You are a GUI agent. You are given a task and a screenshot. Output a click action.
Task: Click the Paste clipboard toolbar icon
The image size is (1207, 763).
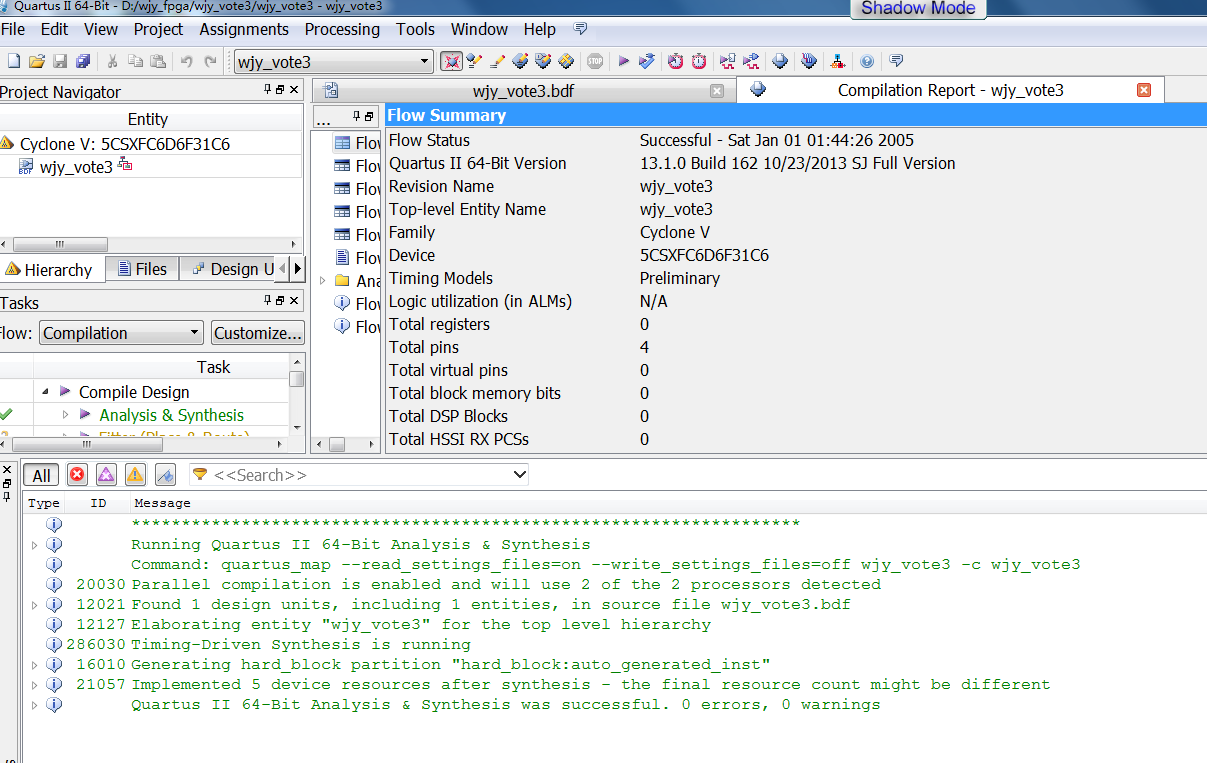point(158,62)
